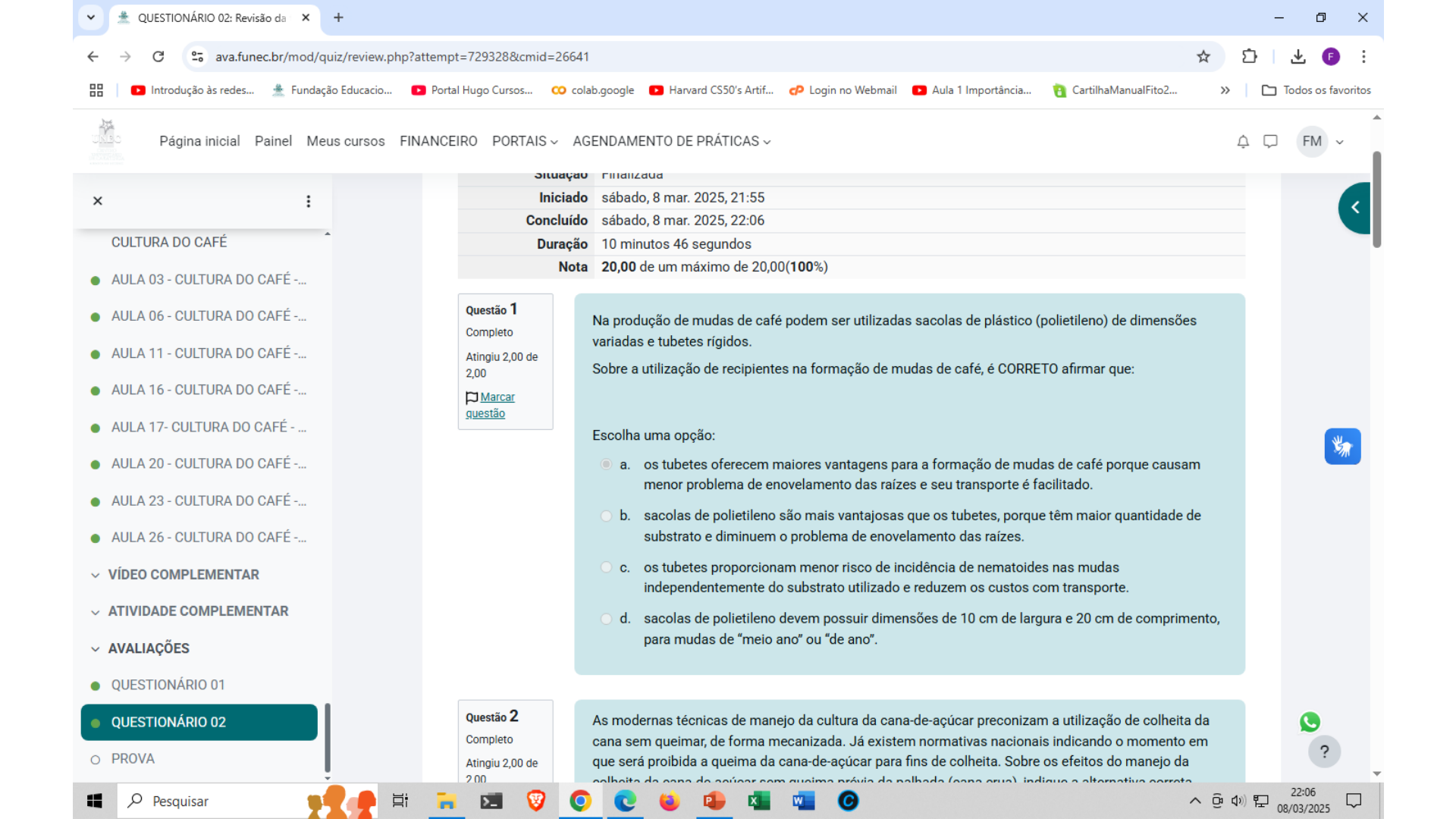Close the course index sidebar
This screenshot has width=1456, height=819.
coord(98,201)
